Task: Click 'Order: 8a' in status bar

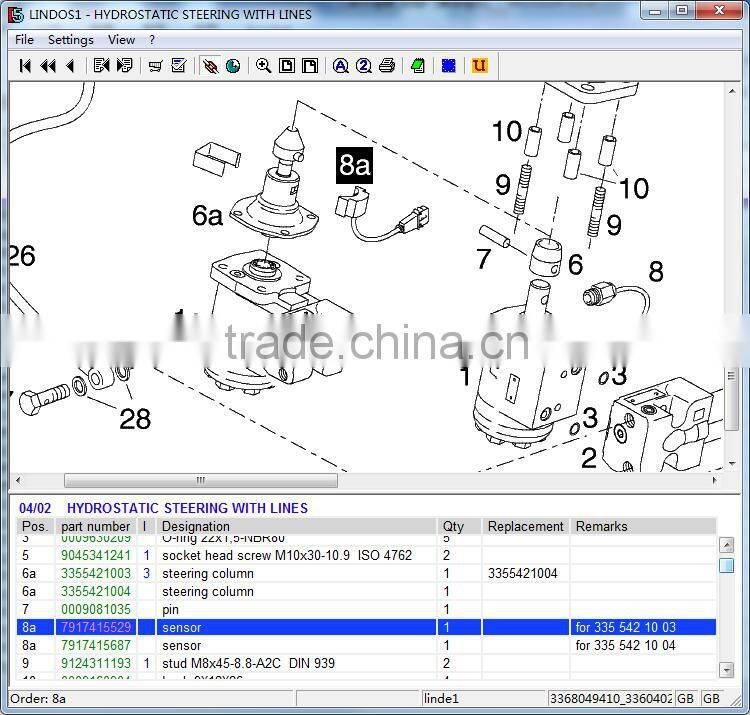Action: [x=38, y=699]
